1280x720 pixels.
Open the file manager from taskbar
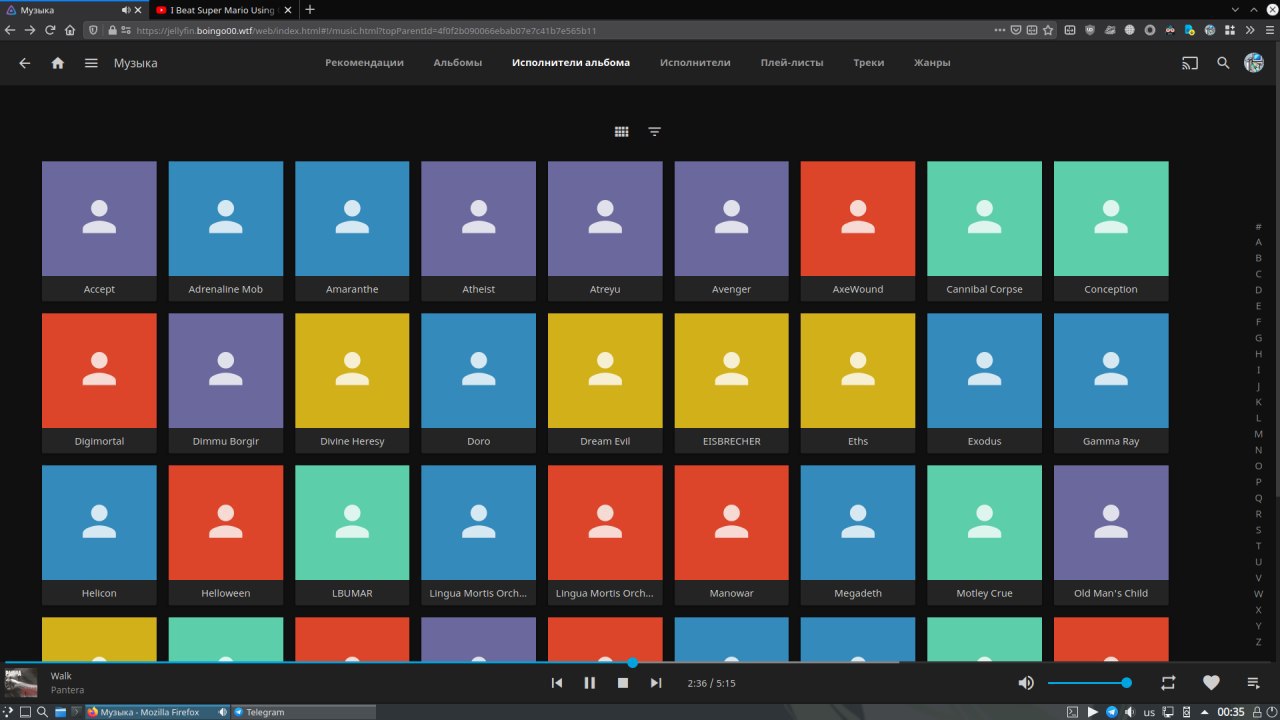(x=60, y=712)
